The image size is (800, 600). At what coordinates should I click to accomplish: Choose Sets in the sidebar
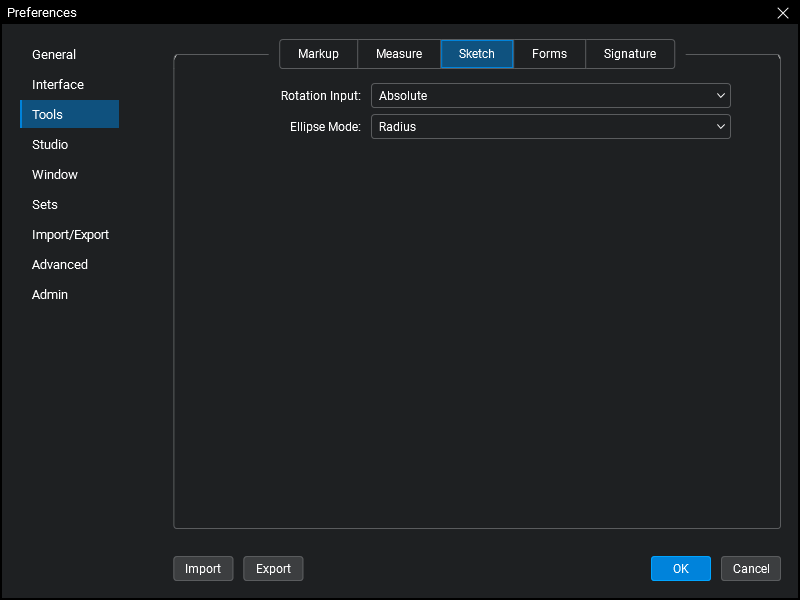(x=45, y=205)
